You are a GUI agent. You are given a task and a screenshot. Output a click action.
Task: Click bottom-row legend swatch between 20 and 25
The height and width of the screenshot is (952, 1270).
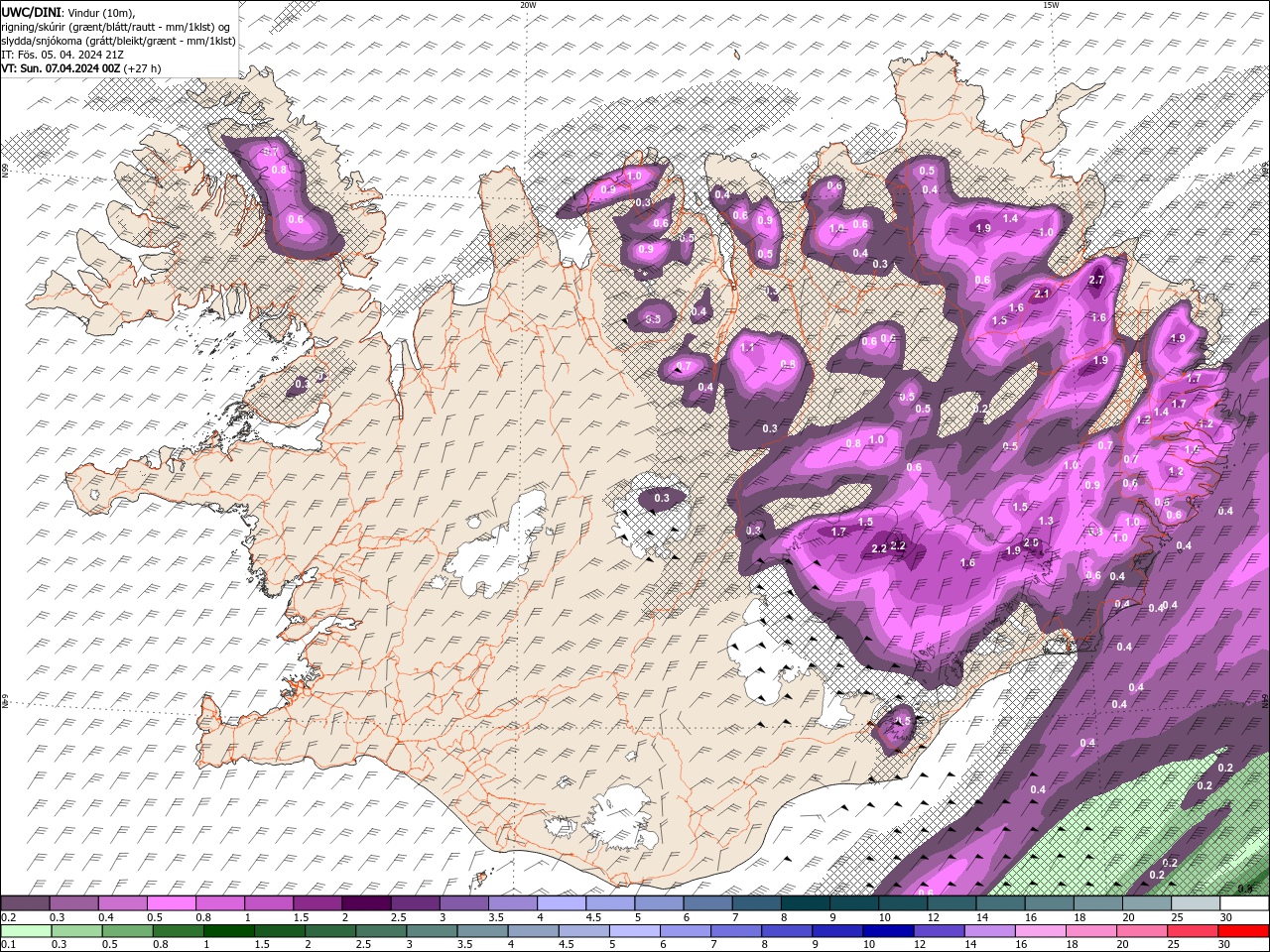click(x=1142, y=931)
